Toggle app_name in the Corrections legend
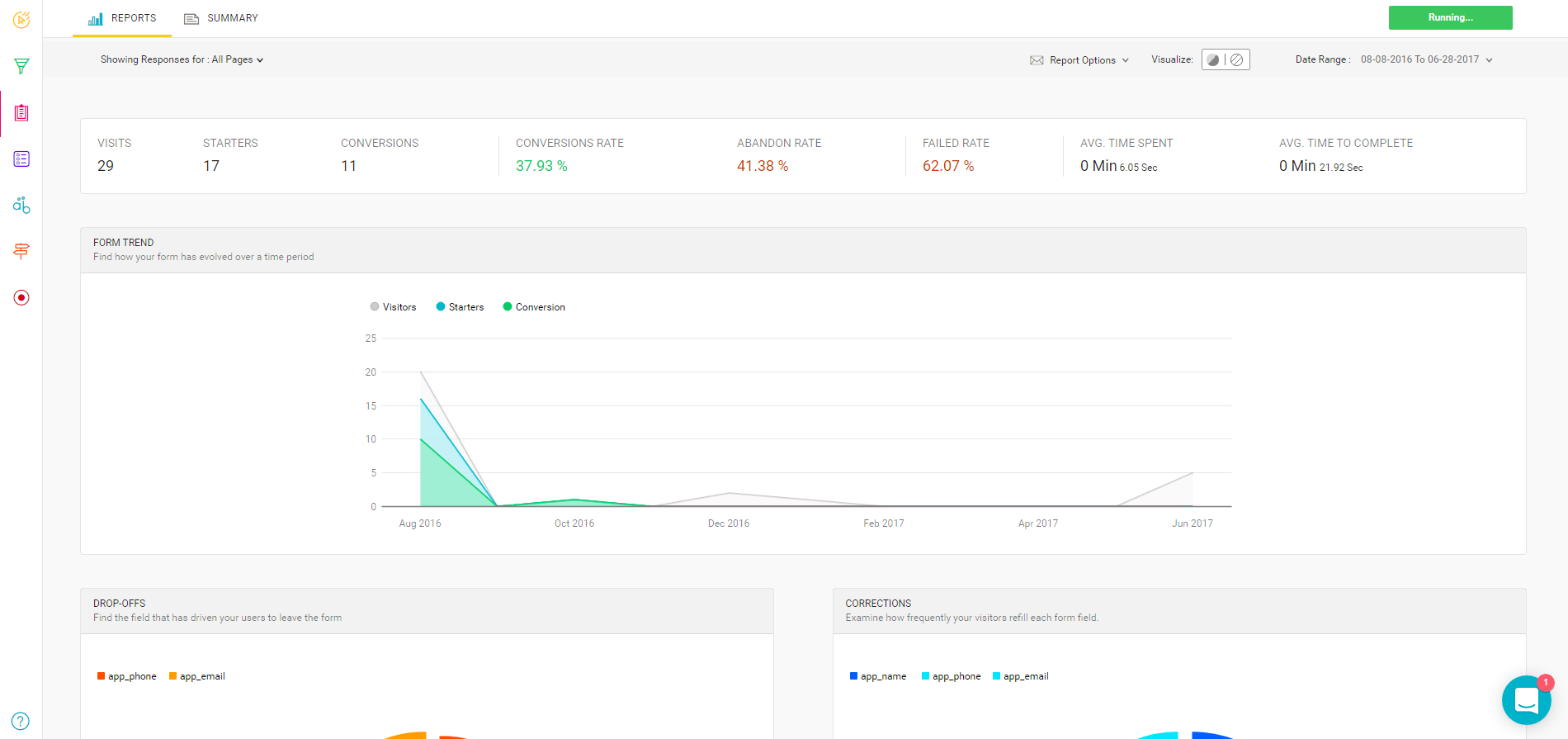The image size is (1568, 739). click(x=878, y=676)
